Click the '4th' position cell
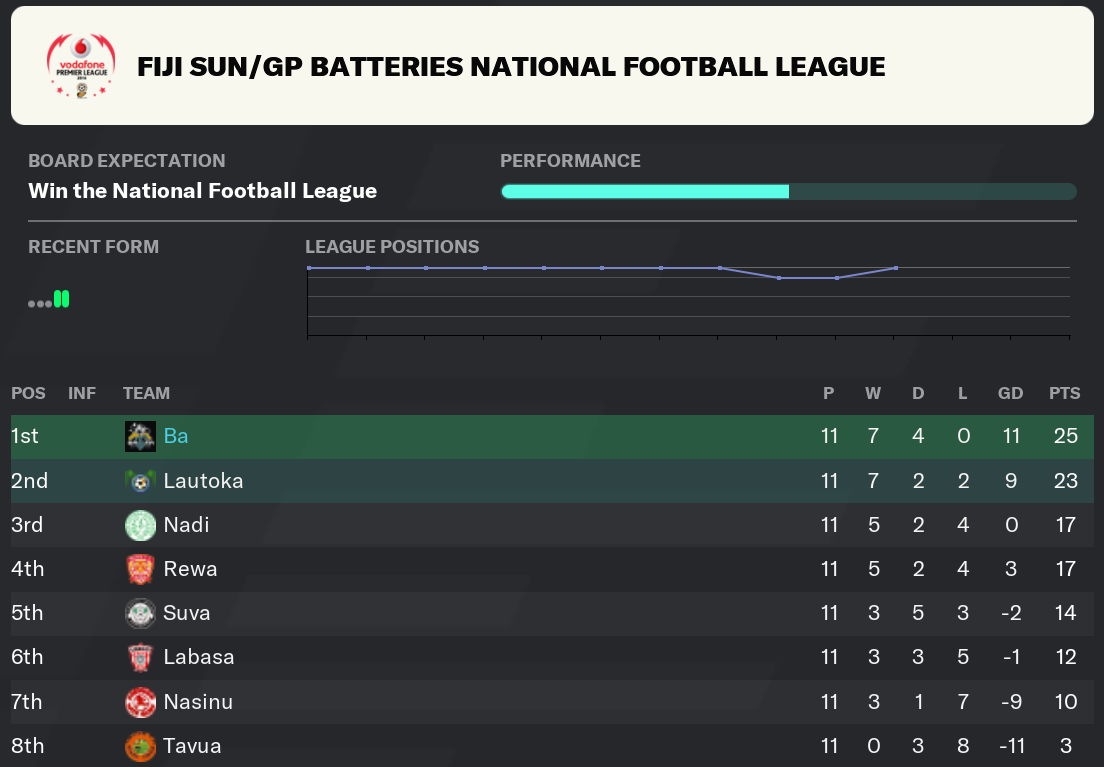The width and height of the screenshot is (1104, 767). pyautogui.click(x=27, y=569)
